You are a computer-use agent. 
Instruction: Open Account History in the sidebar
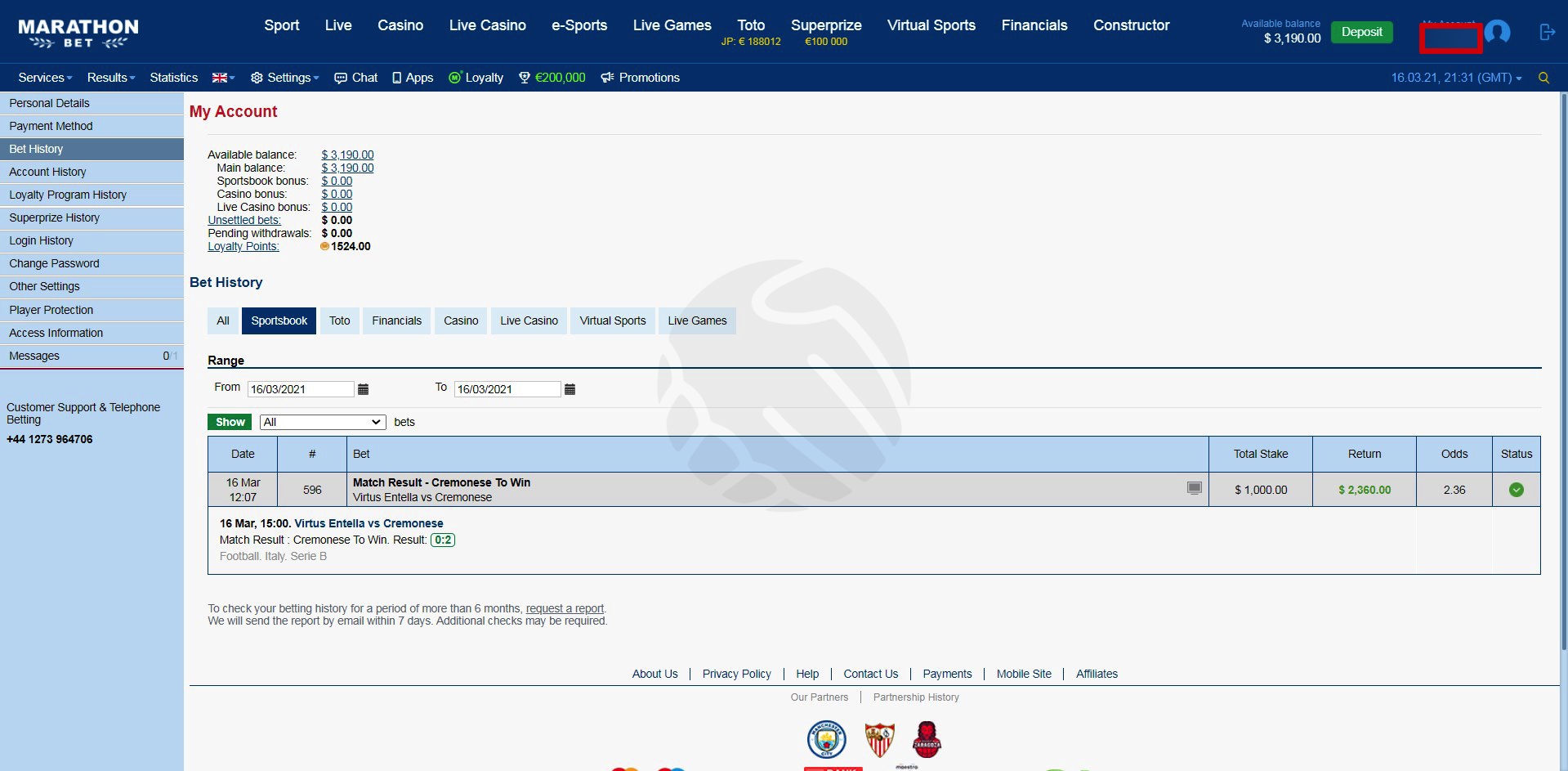coord(92,172)
